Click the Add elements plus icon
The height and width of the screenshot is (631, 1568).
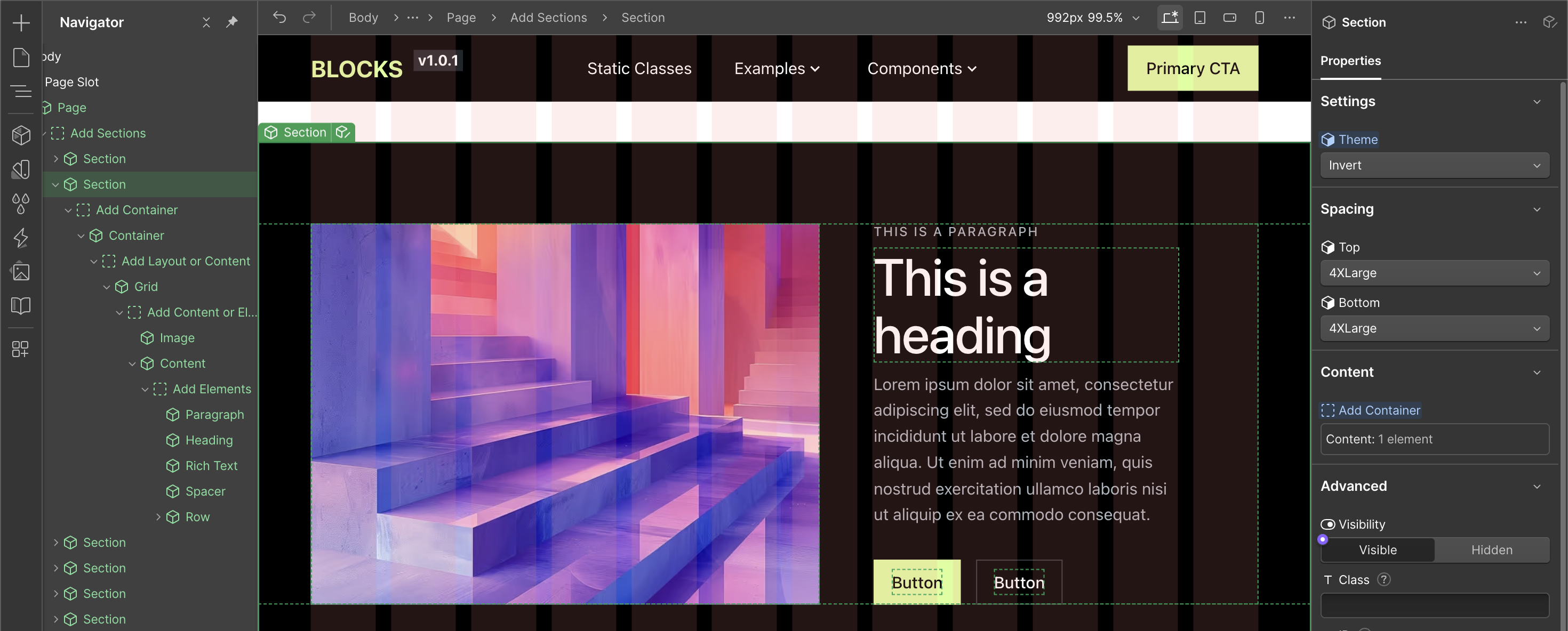point(21,23)
